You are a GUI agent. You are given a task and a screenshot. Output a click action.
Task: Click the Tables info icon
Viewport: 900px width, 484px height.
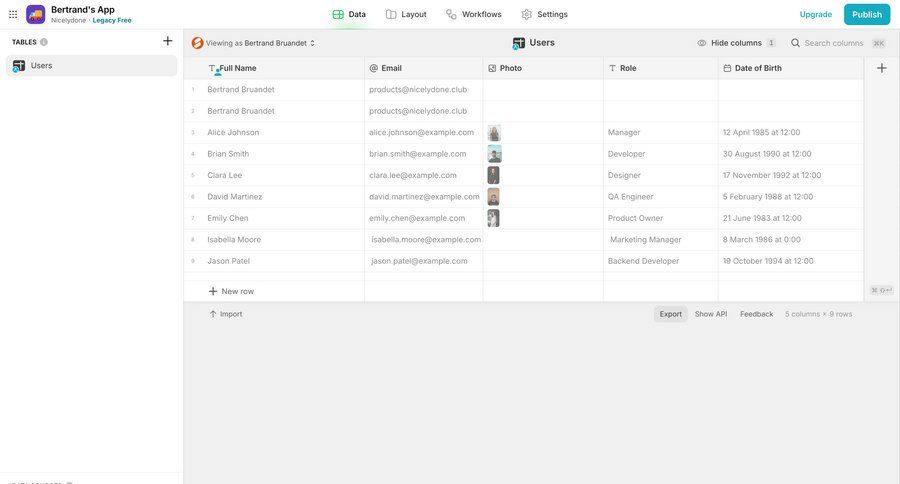click(x=44, y=42)
